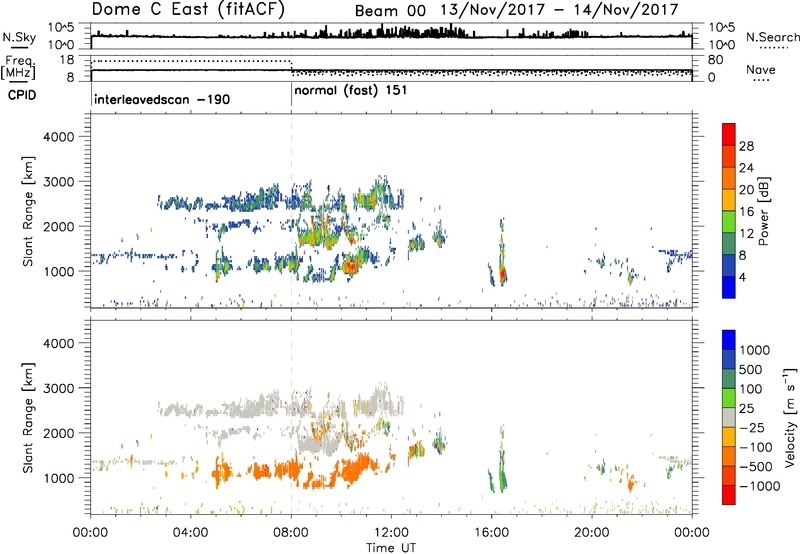
Task: Click the N.Search legend label
Action: point(773,37)
